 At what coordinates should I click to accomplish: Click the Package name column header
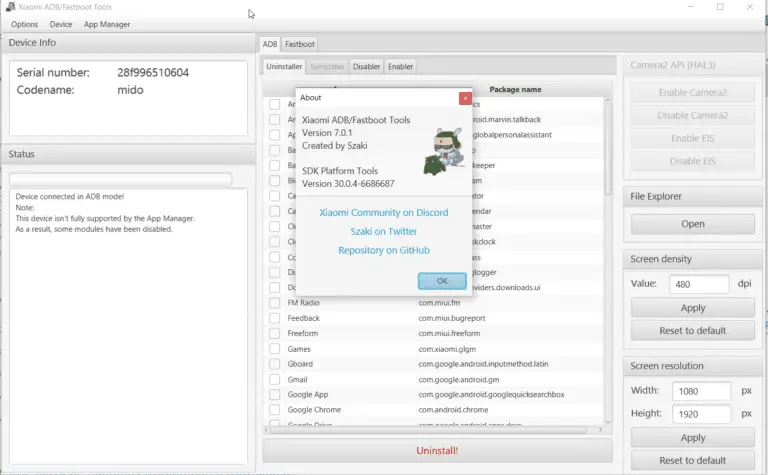pos(515,90)
